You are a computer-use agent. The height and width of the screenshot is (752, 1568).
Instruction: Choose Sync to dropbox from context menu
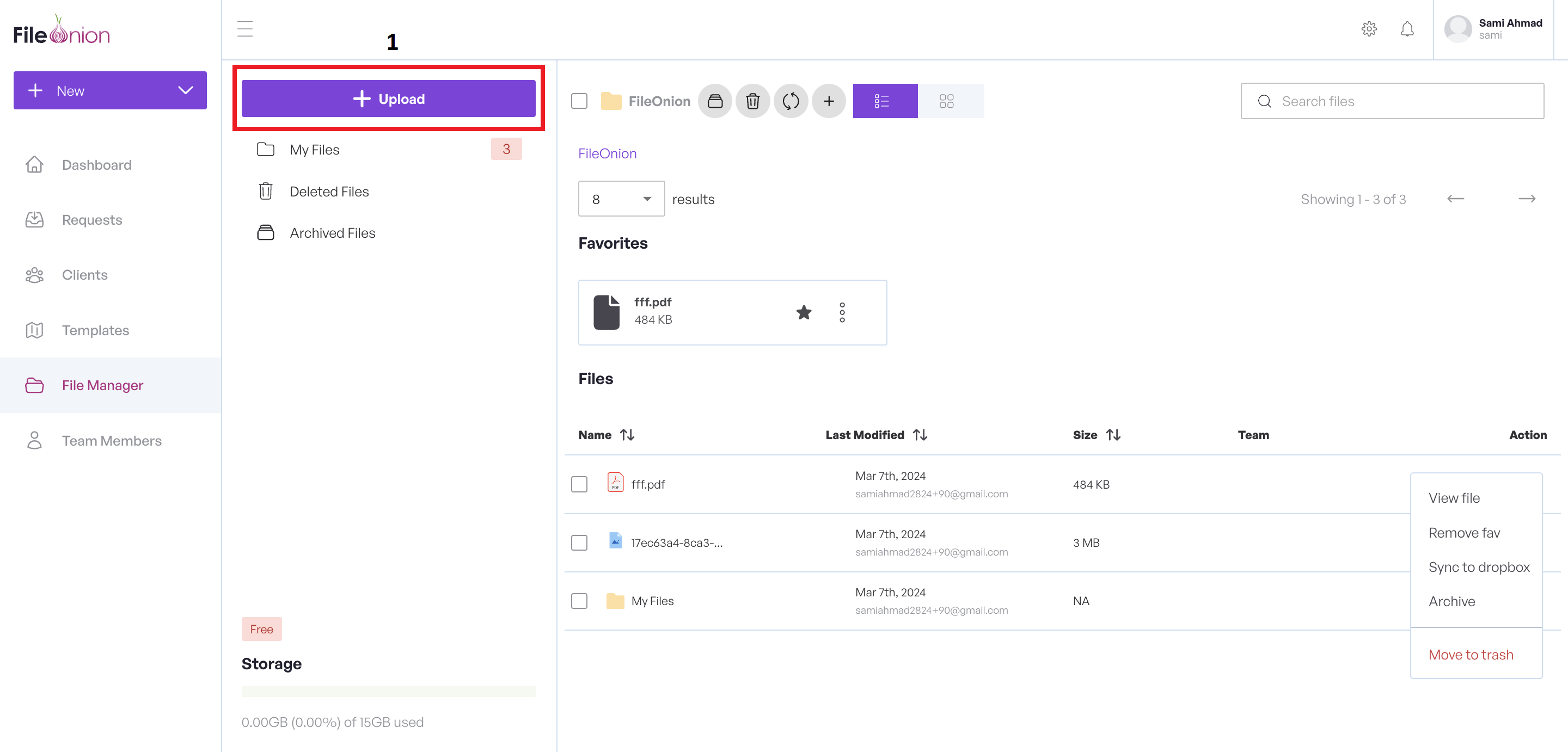[x=1479, y=567]
